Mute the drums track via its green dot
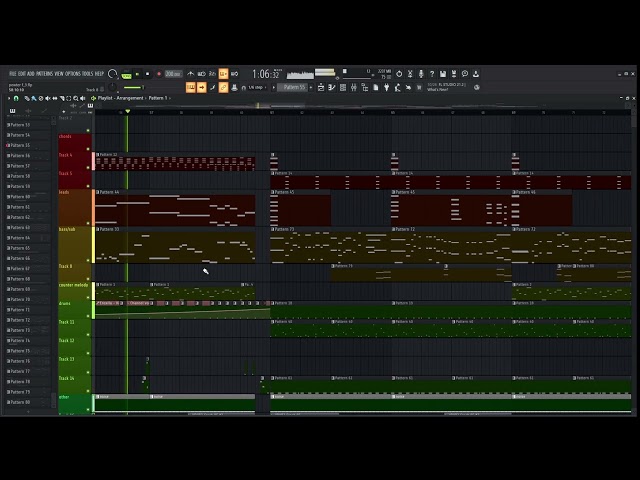 click(88, 316)
